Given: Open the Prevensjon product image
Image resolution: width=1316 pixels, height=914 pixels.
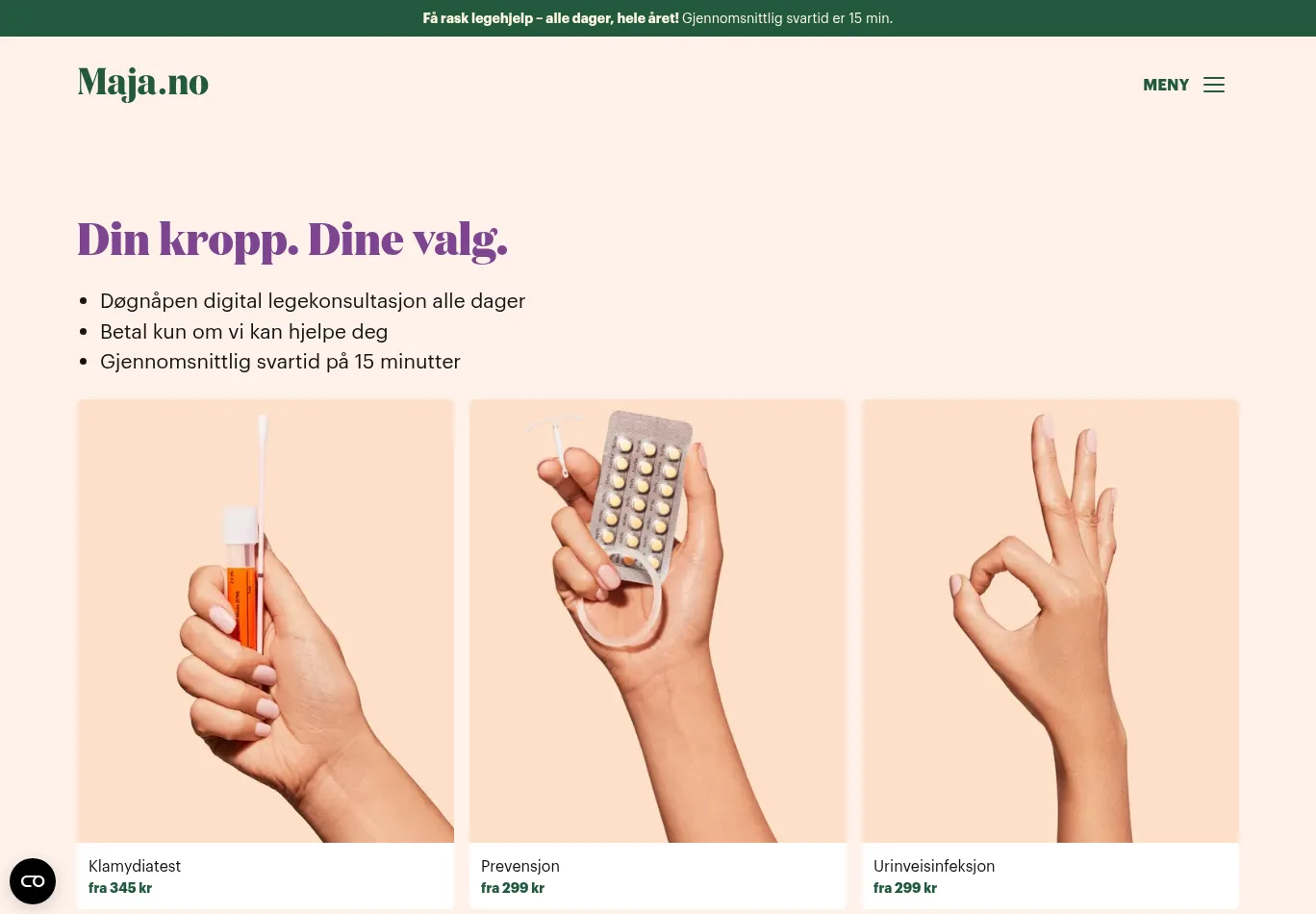Looking at the screenshot, I should [x=658, y=622].
